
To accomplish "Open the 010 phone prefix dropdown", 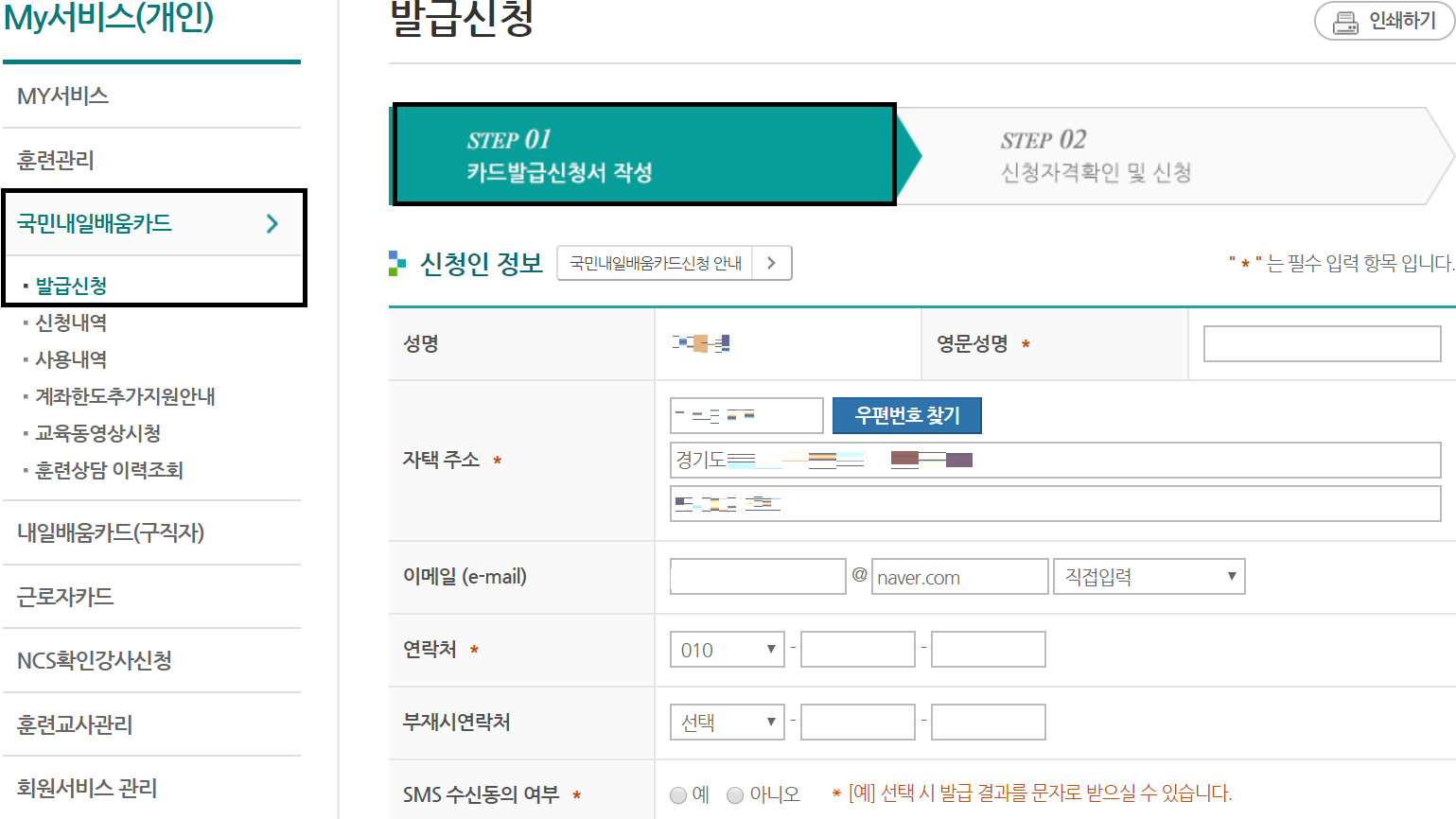I will tap(728, 649).
